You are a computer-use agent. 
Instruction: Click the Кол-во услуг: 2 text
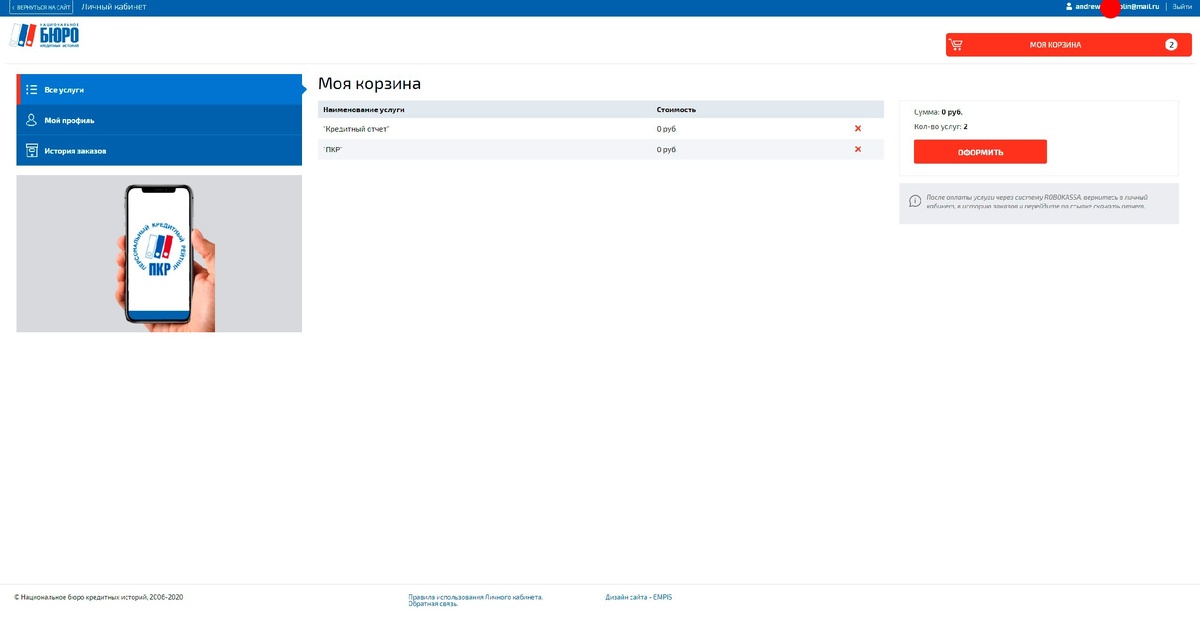point(941,127)
